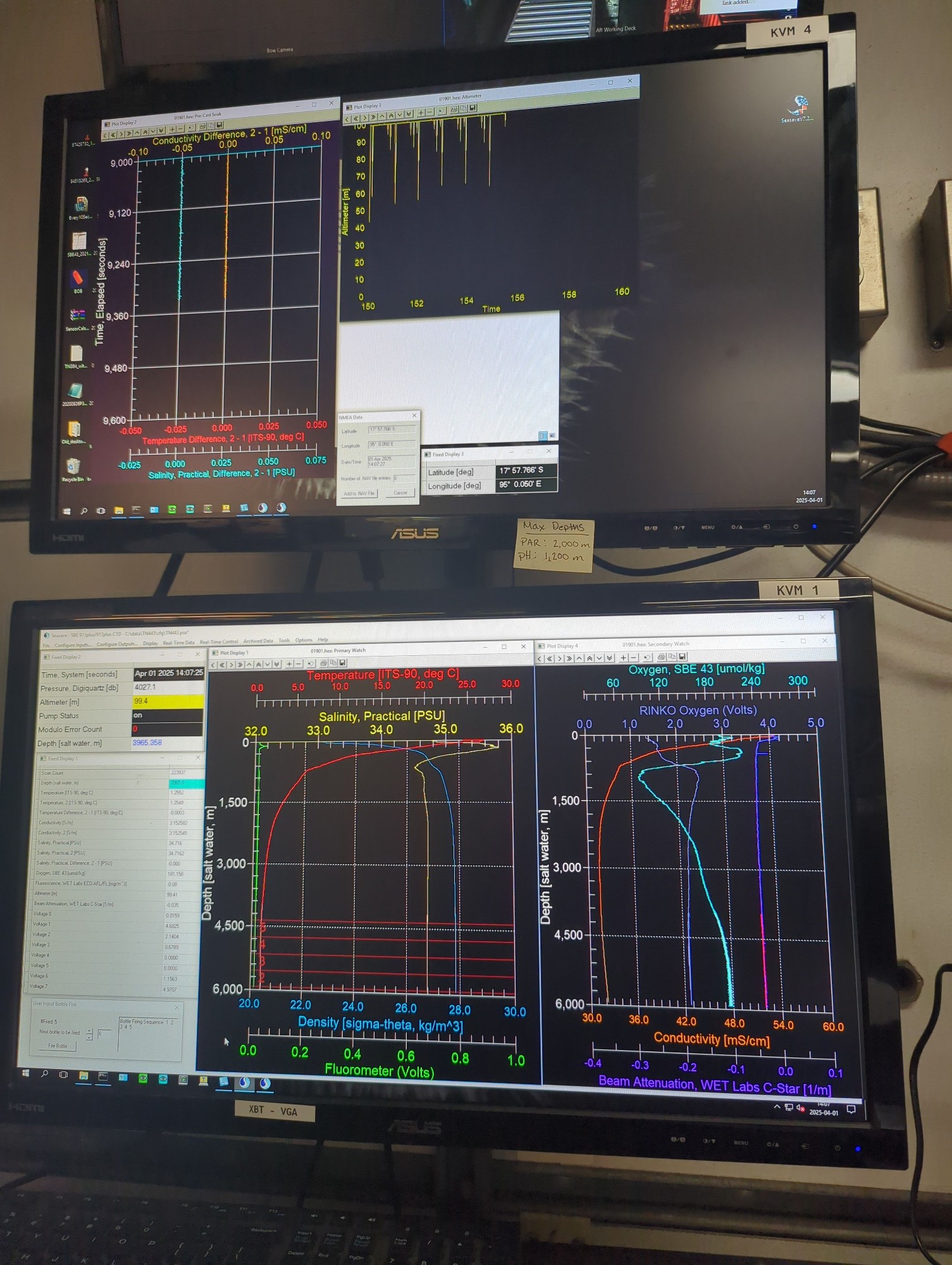This screenshot has height=1265, width=952.
Task: Click print icon in Plot Display 1 toolbar
Action: (x=323, y=663)
